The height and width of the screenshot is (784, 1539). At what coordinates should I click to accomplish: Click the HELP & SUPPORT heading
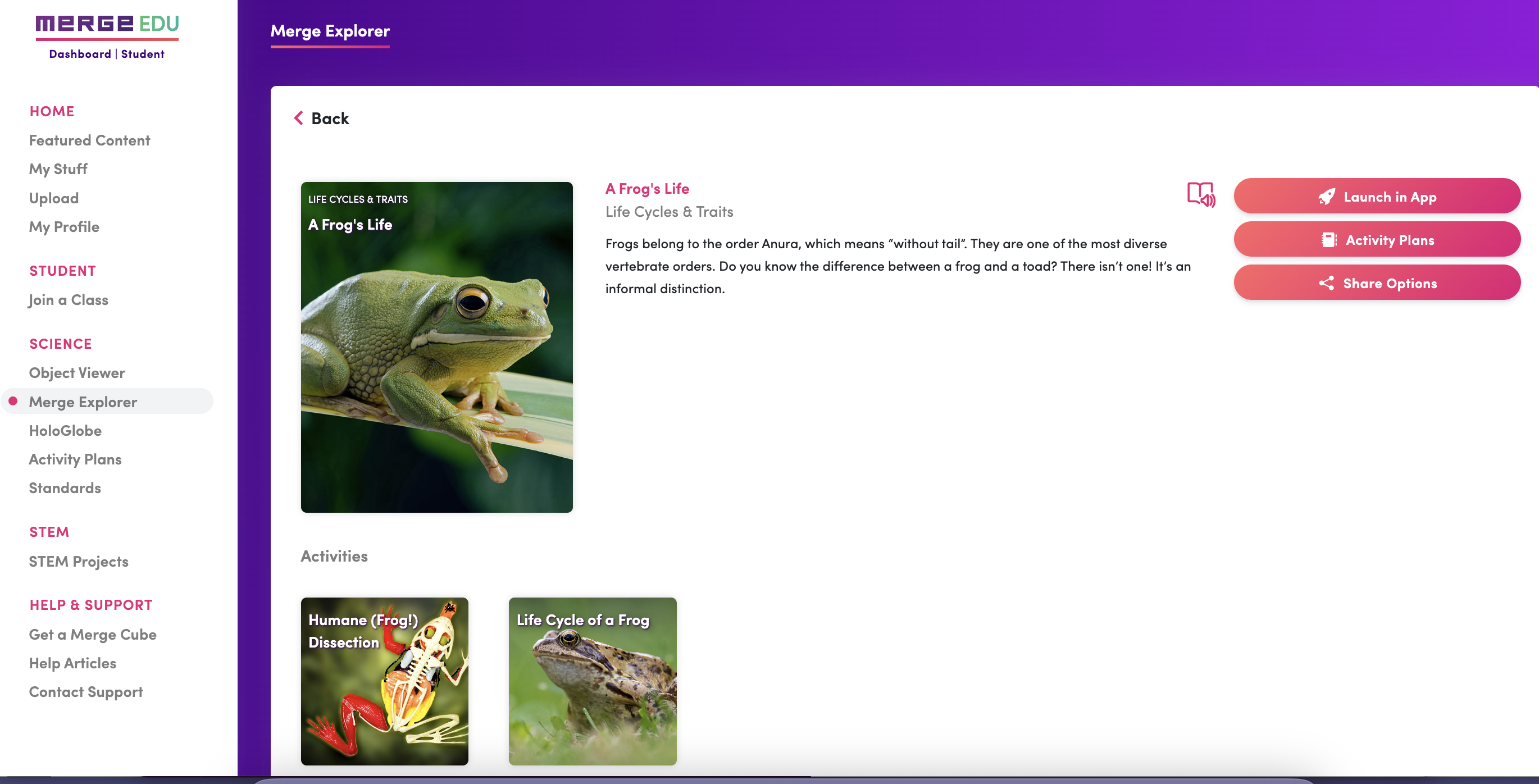point(91,605)
